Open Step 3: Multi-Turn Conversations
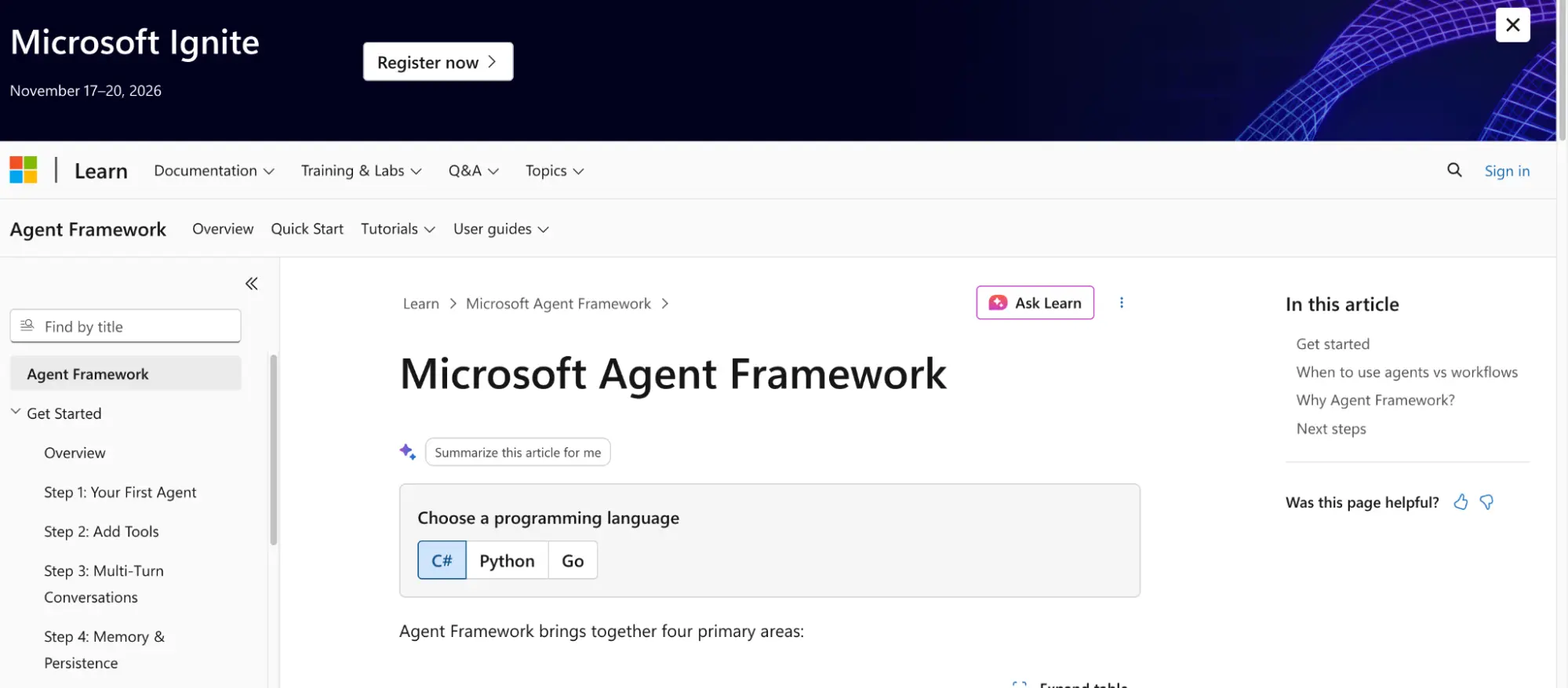 [104, 584]
